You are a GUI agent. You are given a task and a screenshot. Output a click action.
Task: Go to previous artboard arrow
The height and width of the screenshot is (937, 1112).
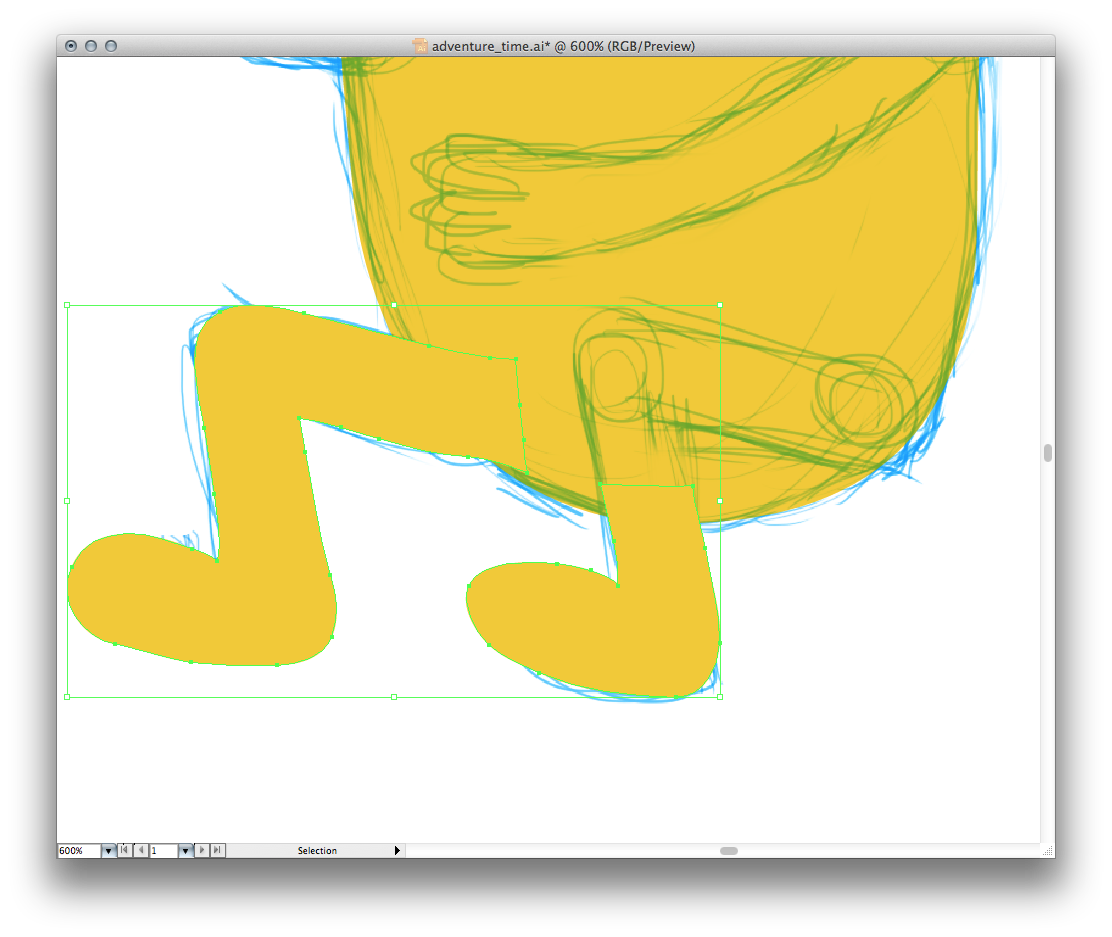(141, 850)
